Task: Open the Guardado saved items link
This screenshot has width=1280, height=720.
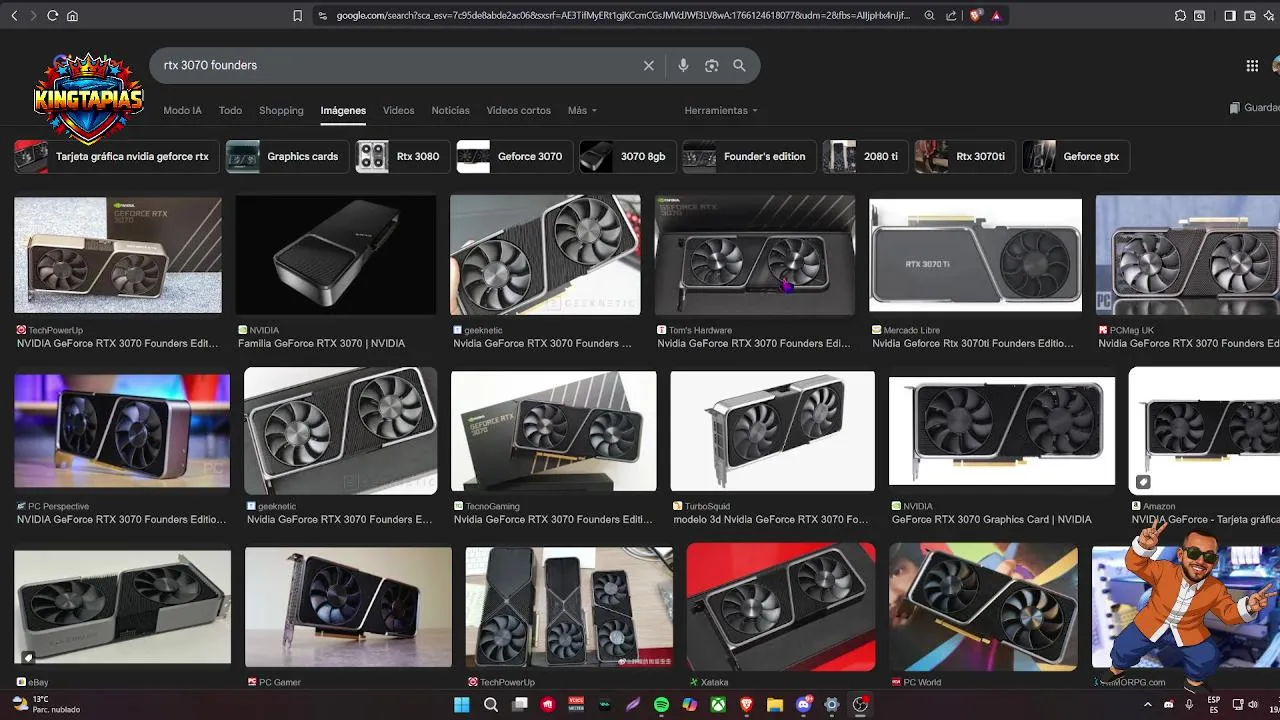Action: (x=1255, y=108)
